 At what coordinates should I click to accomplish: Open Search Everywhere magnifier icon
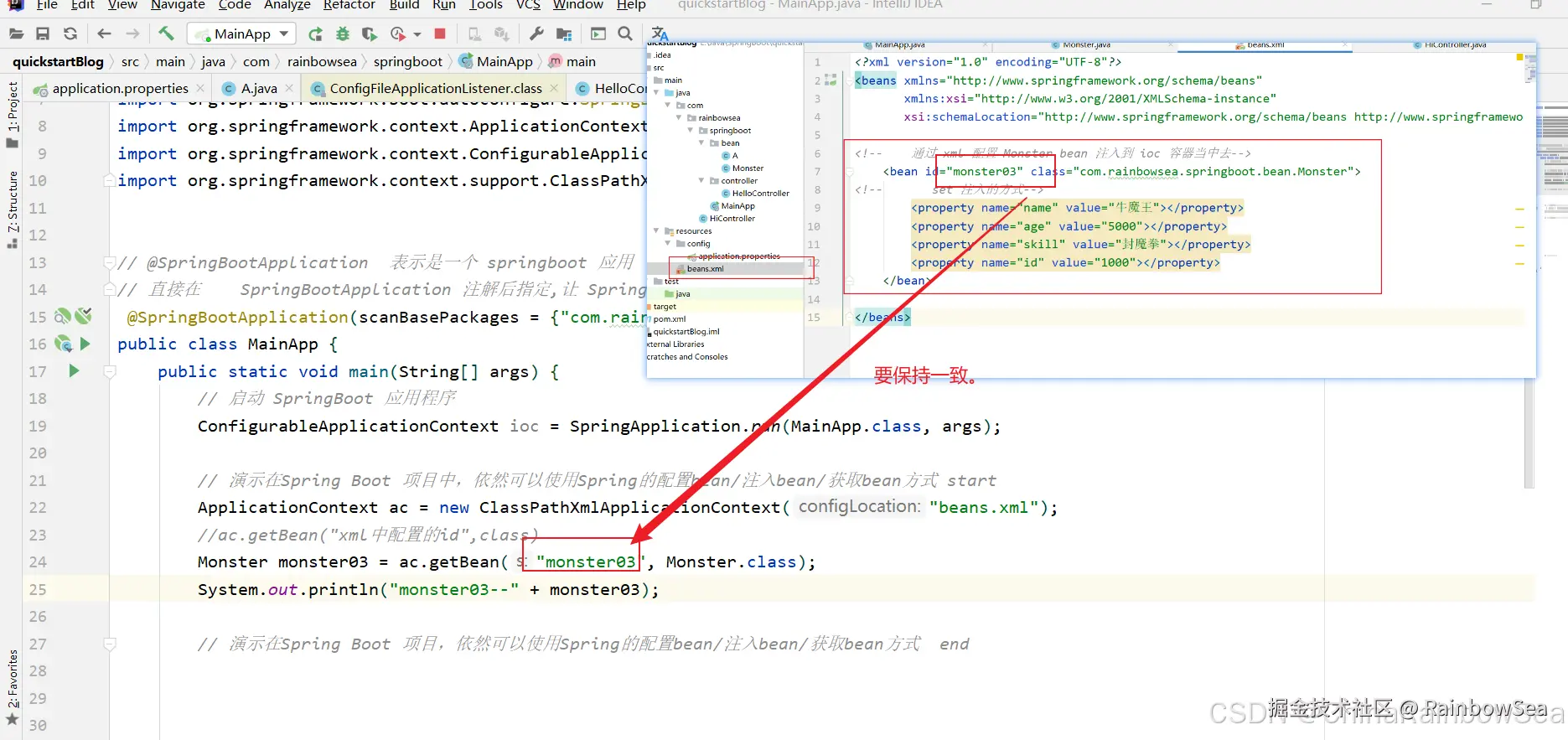(x=625, y=34)
